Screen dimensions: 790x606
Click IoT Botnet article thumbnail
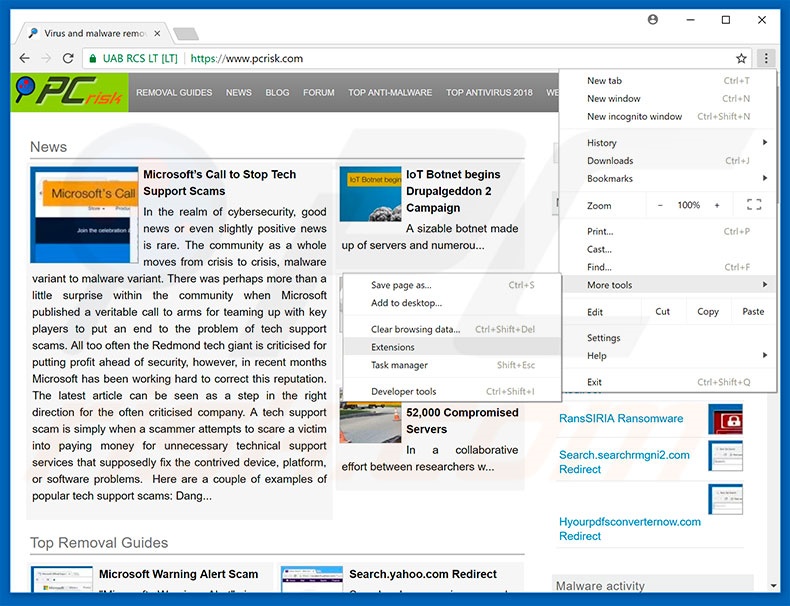pyautogui.click(x=370, y=194)
